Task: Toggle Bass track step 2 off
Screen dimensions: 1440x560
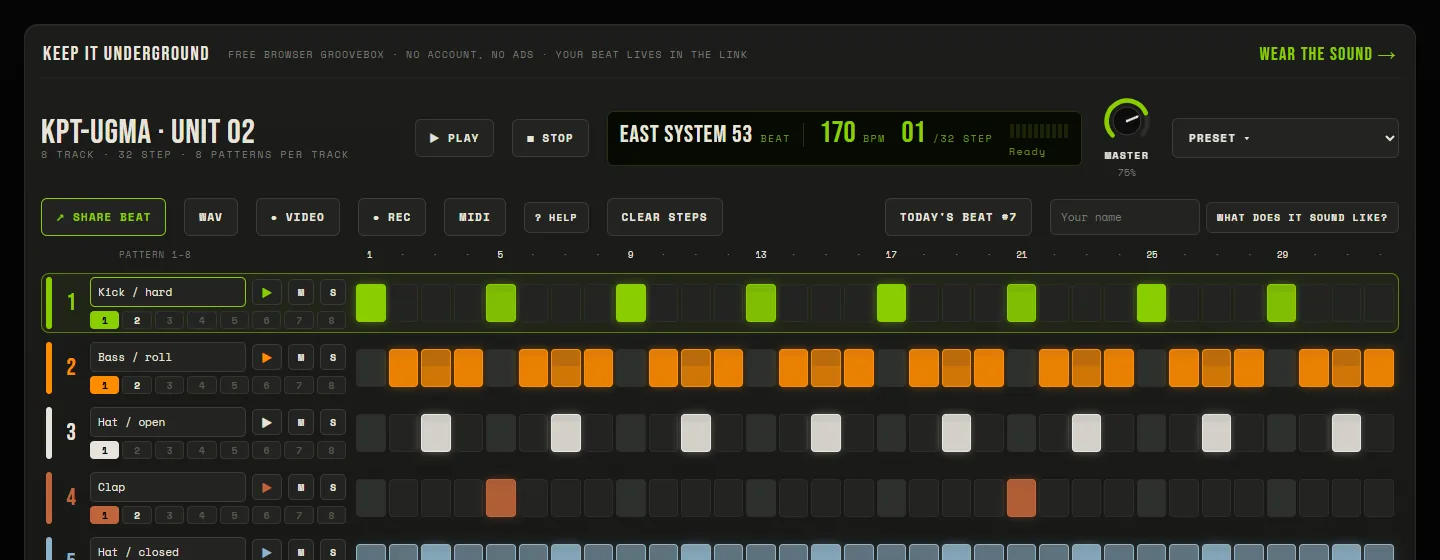Action: pos(404,368)
